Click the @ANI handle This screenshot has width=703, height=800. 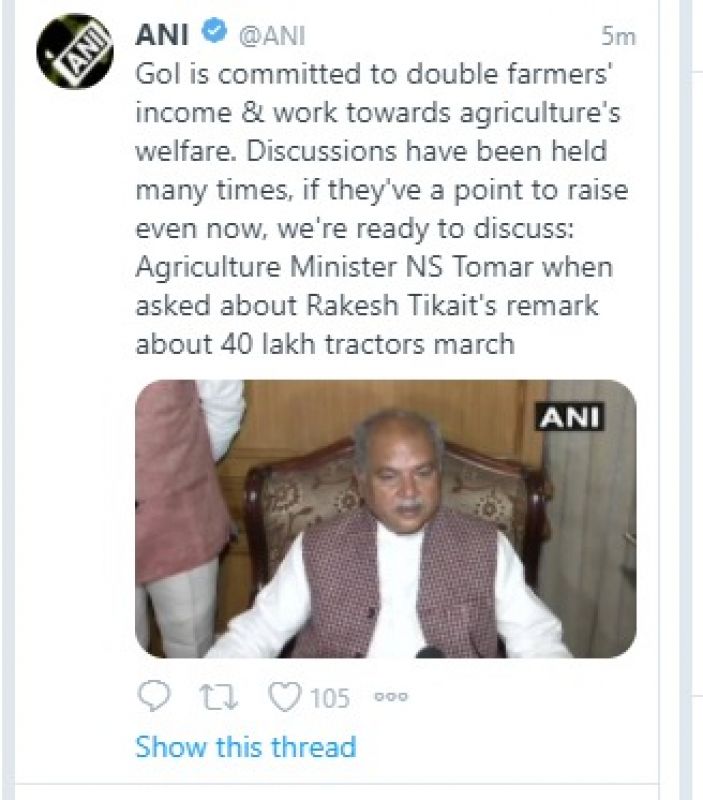(x=270, y=37)
